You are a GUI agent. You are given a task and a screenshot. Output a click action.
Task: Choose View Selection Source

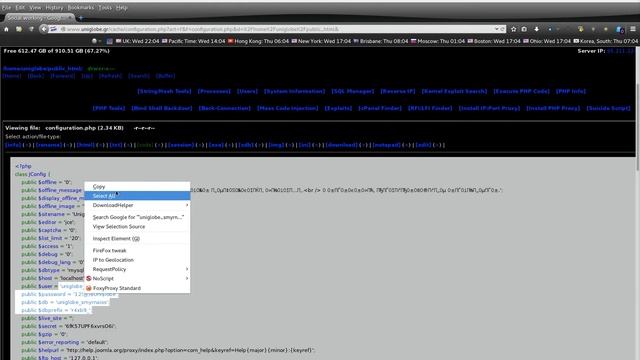tap(137, 227)
